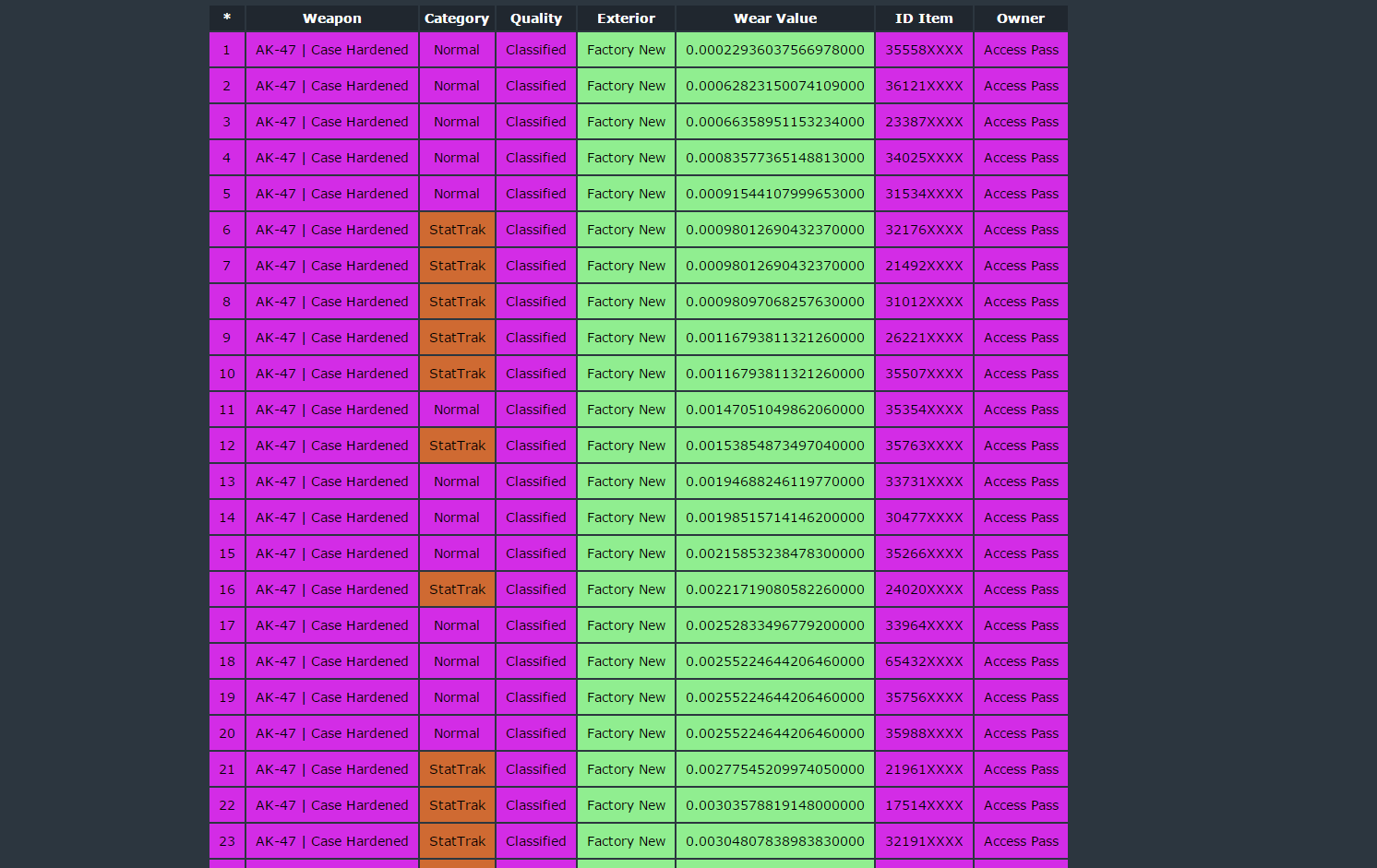Viewport: 1377px width, 868px height.
Task: Select wear value 0.00304807838983830000
Action: tap(775, 841)
